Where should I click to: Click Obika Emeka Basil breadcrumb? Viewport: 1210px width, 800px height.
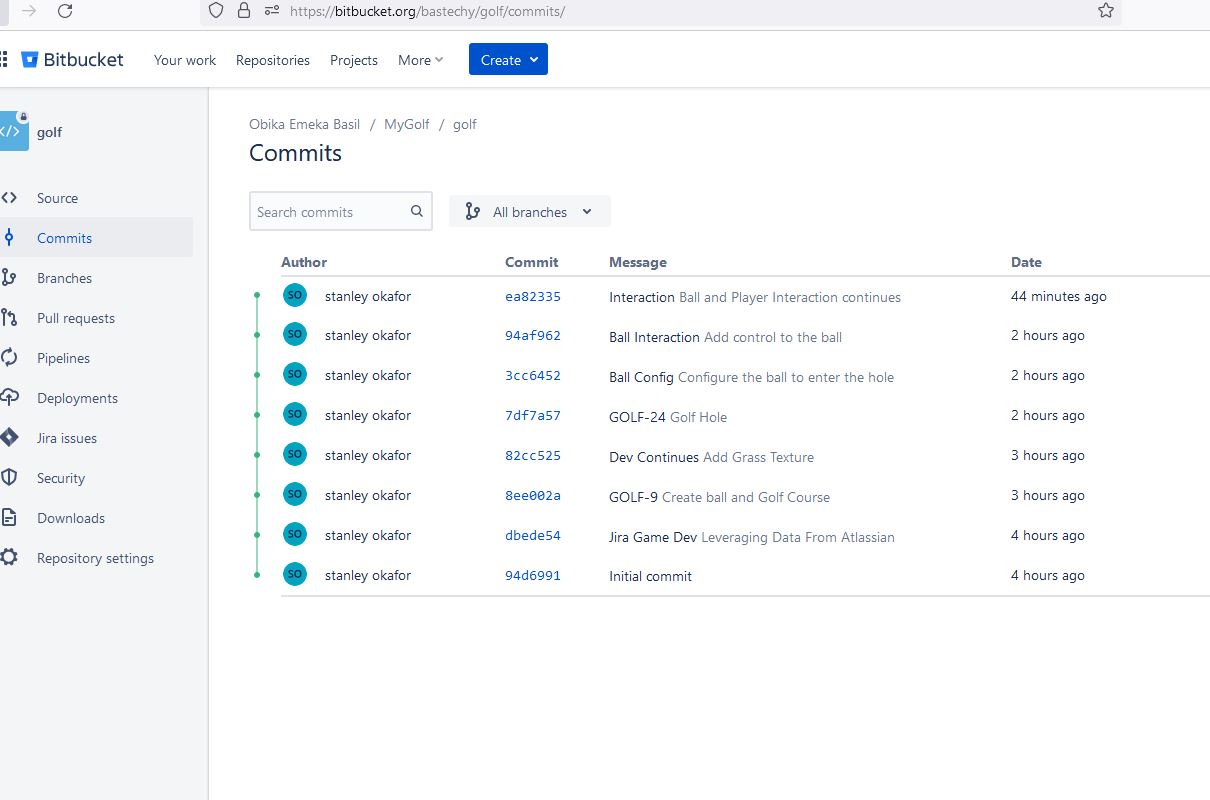click(x=304, y=124)
